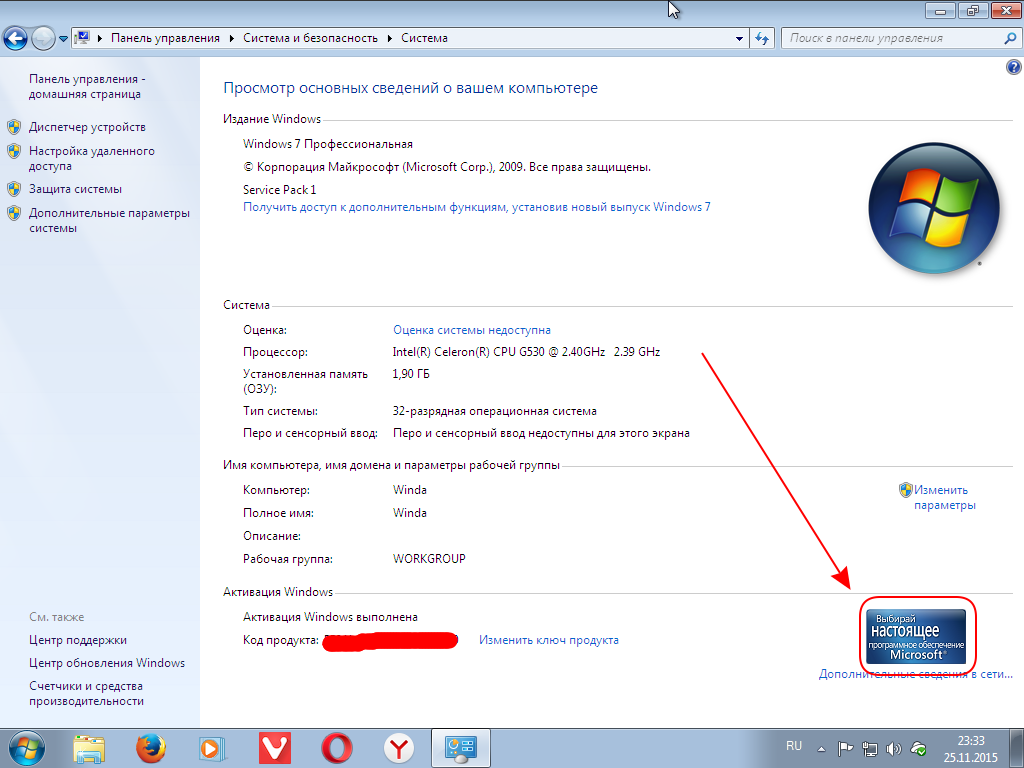Open Дополнительные параметры системы link
This screenshot has width=1024, height=768.
109,220
